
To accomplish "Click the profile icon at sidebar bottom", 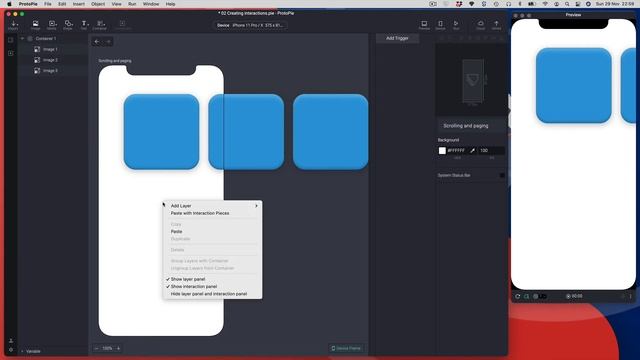I will tap(11, 340).
